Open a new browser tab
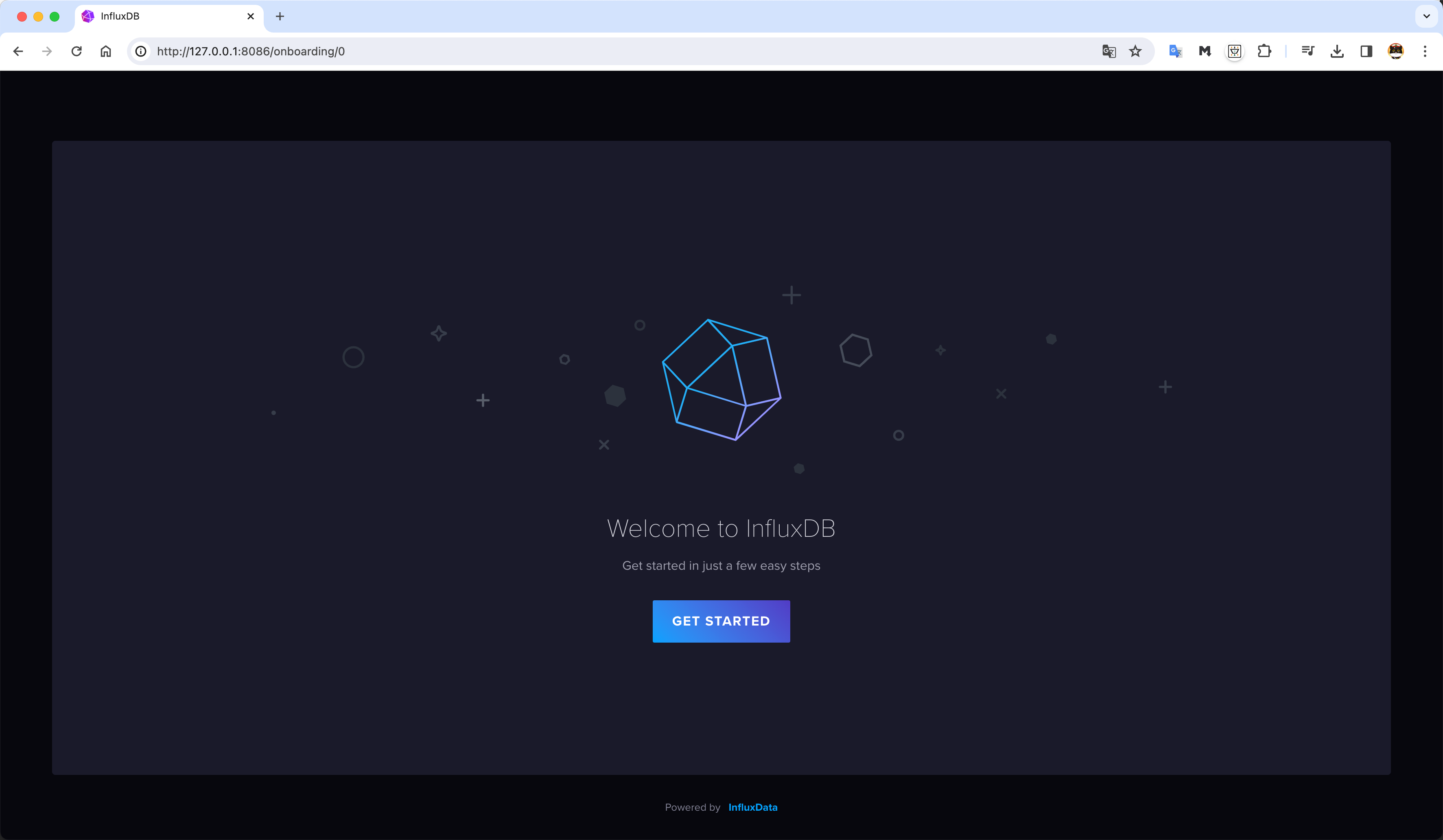Viewport: 1443px width, 840px height. coord(280,17)
